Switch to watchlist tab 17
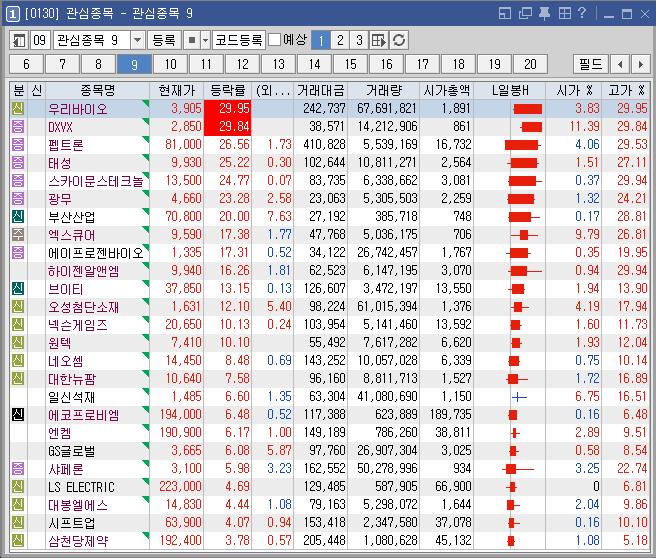 click(x=422, y=64)
